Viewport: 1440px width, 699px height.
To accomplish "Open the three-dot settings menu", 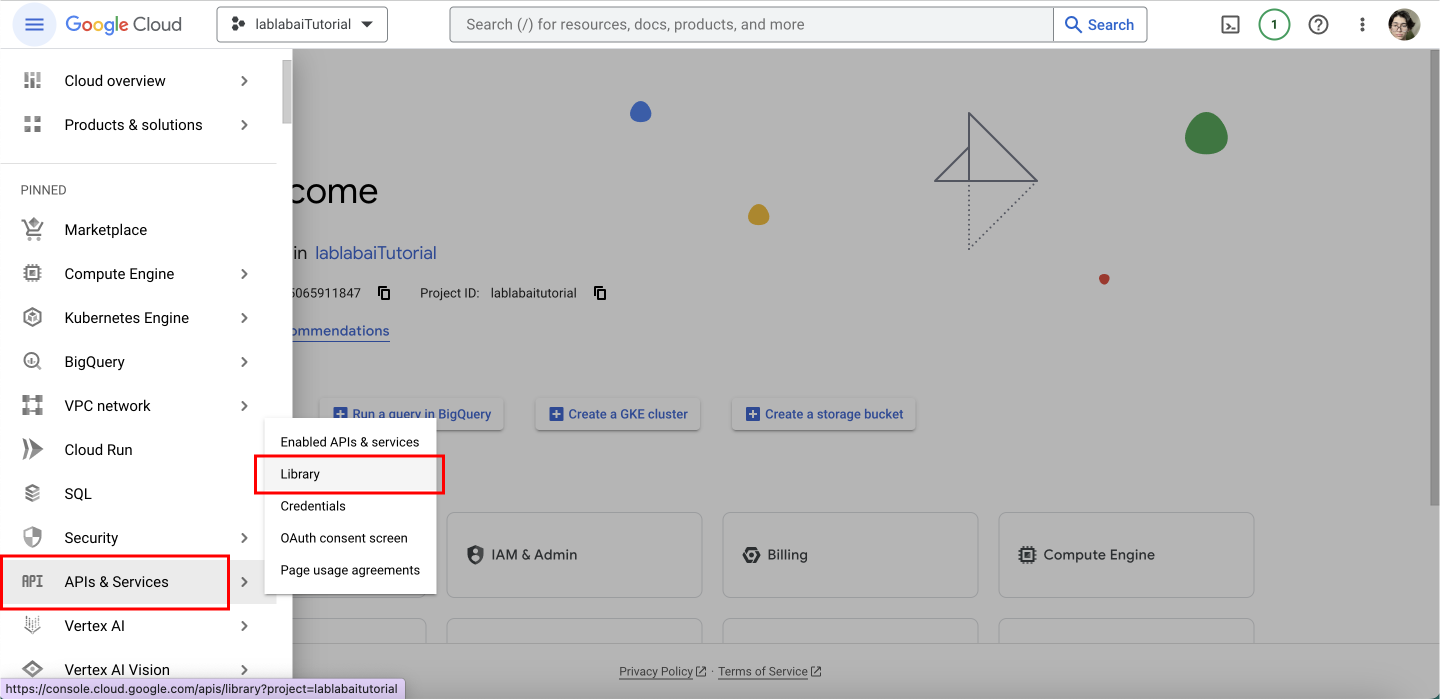I will 1362,25.
